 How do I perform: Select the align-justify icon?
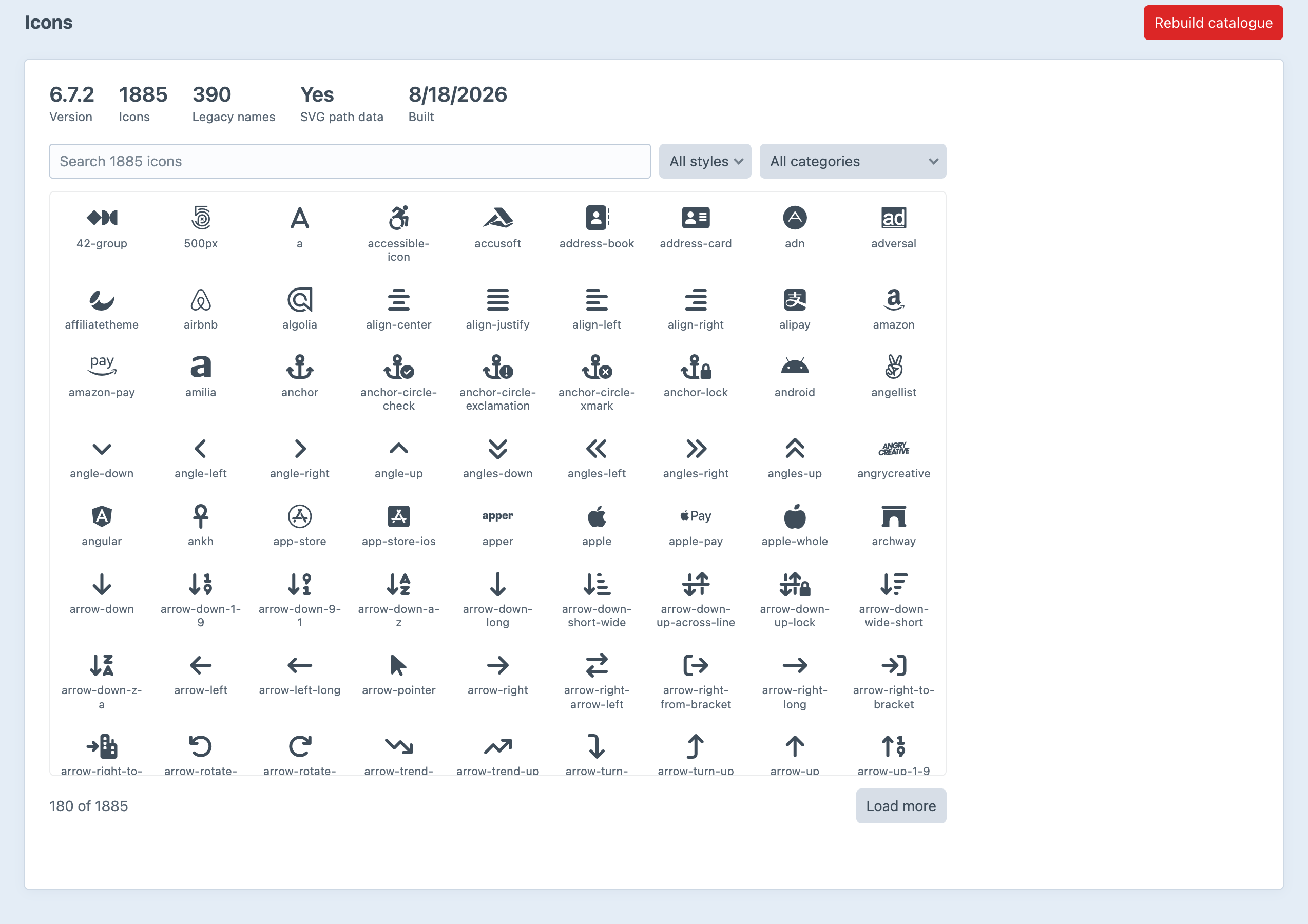497,300
